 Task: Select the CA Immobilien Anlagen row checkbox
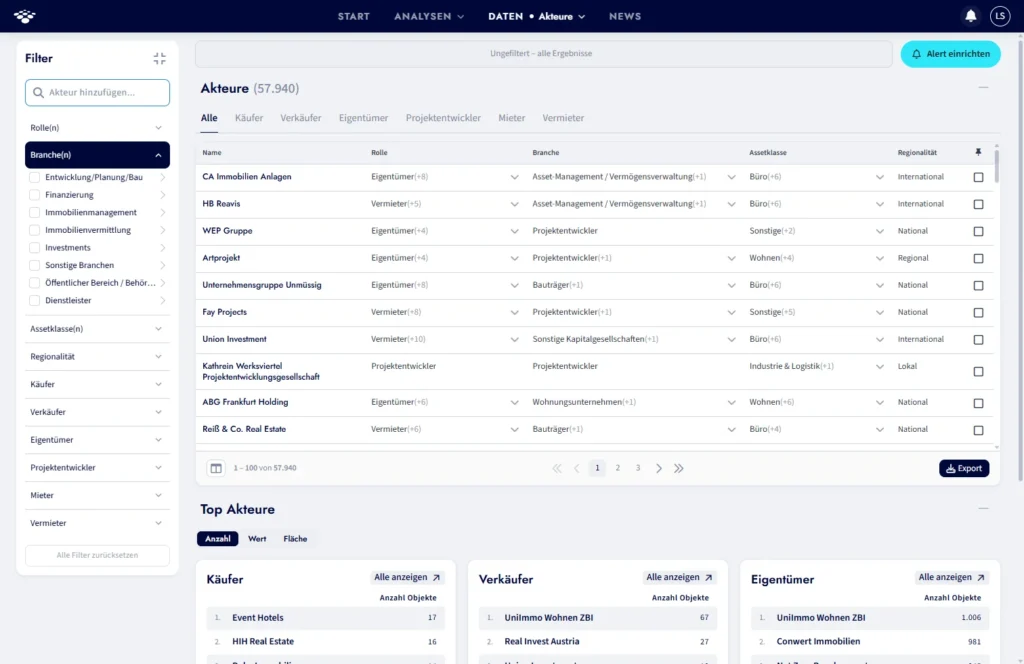[978, 177]
